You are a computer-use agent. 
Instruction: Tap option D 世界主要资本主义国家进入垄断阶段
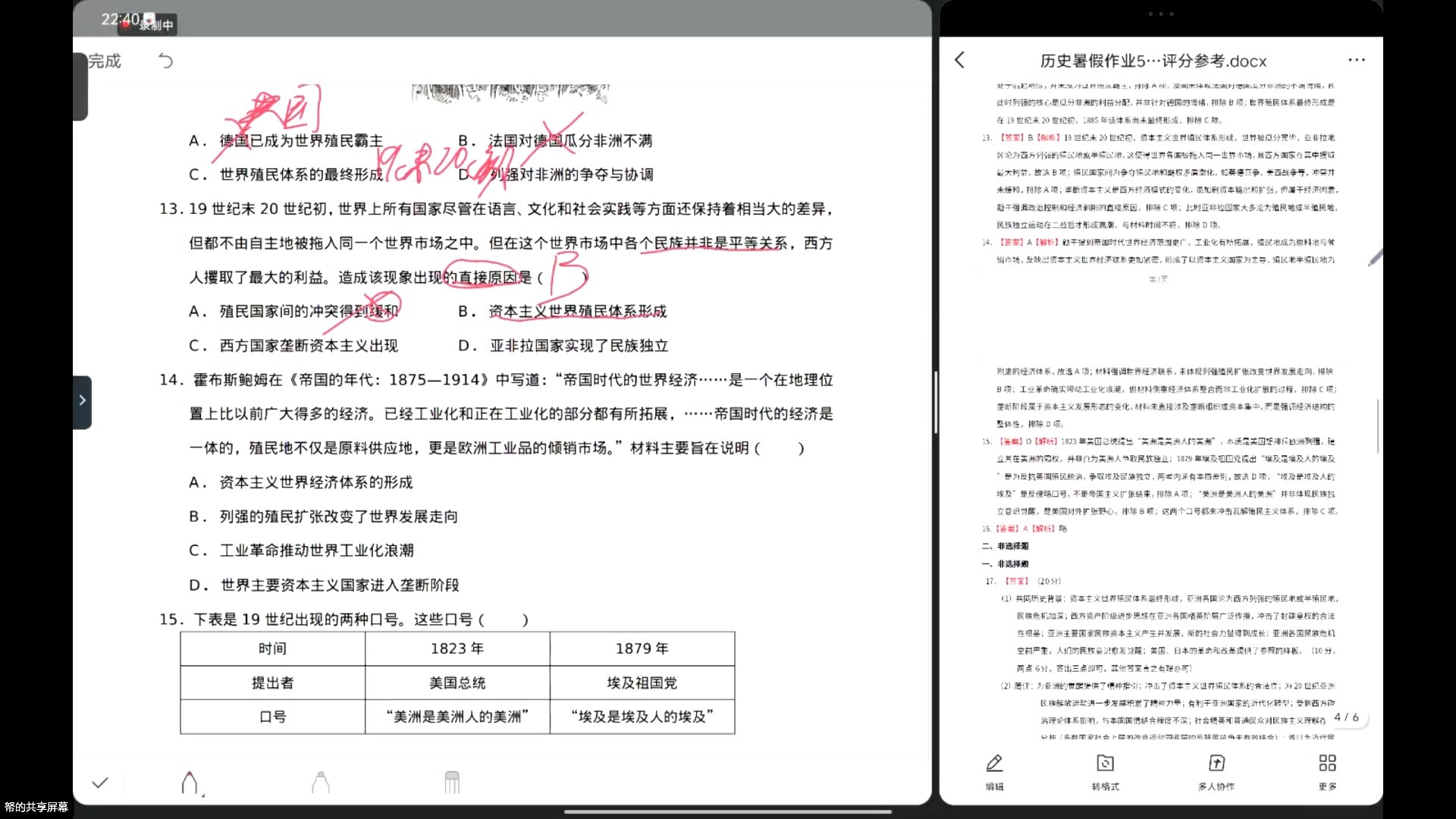click(324, 585)
